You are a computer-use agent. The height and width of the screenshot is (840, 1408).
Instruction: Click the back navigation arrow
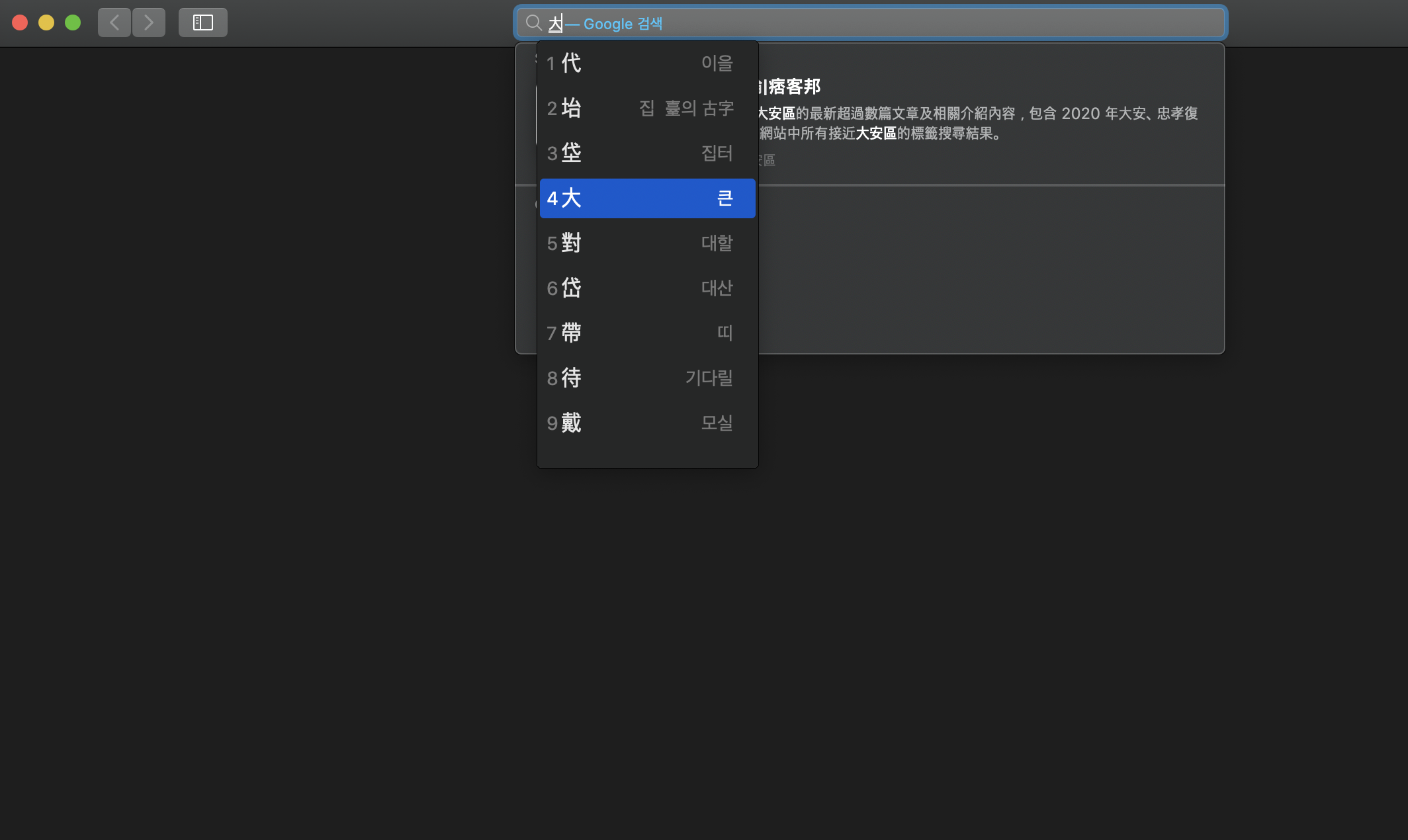[x=114, y=22]
